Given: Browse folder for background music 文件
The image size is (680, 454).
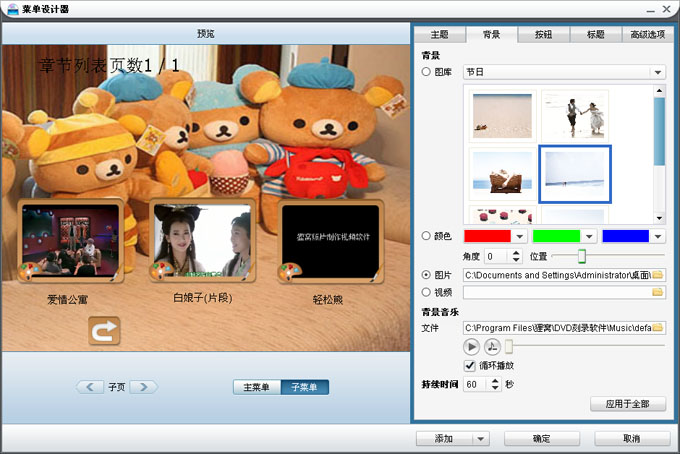Looking at the screenshot, I should (x=657, y=327).
